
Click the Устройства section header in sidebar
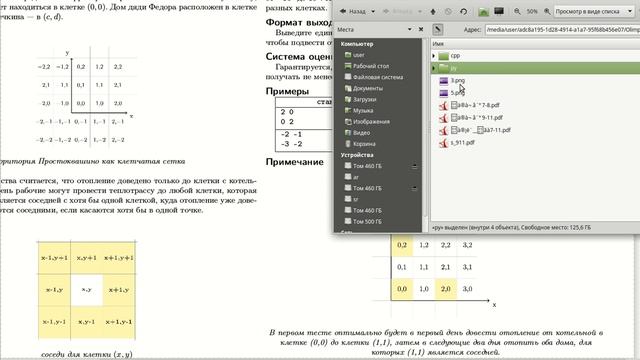357,155
